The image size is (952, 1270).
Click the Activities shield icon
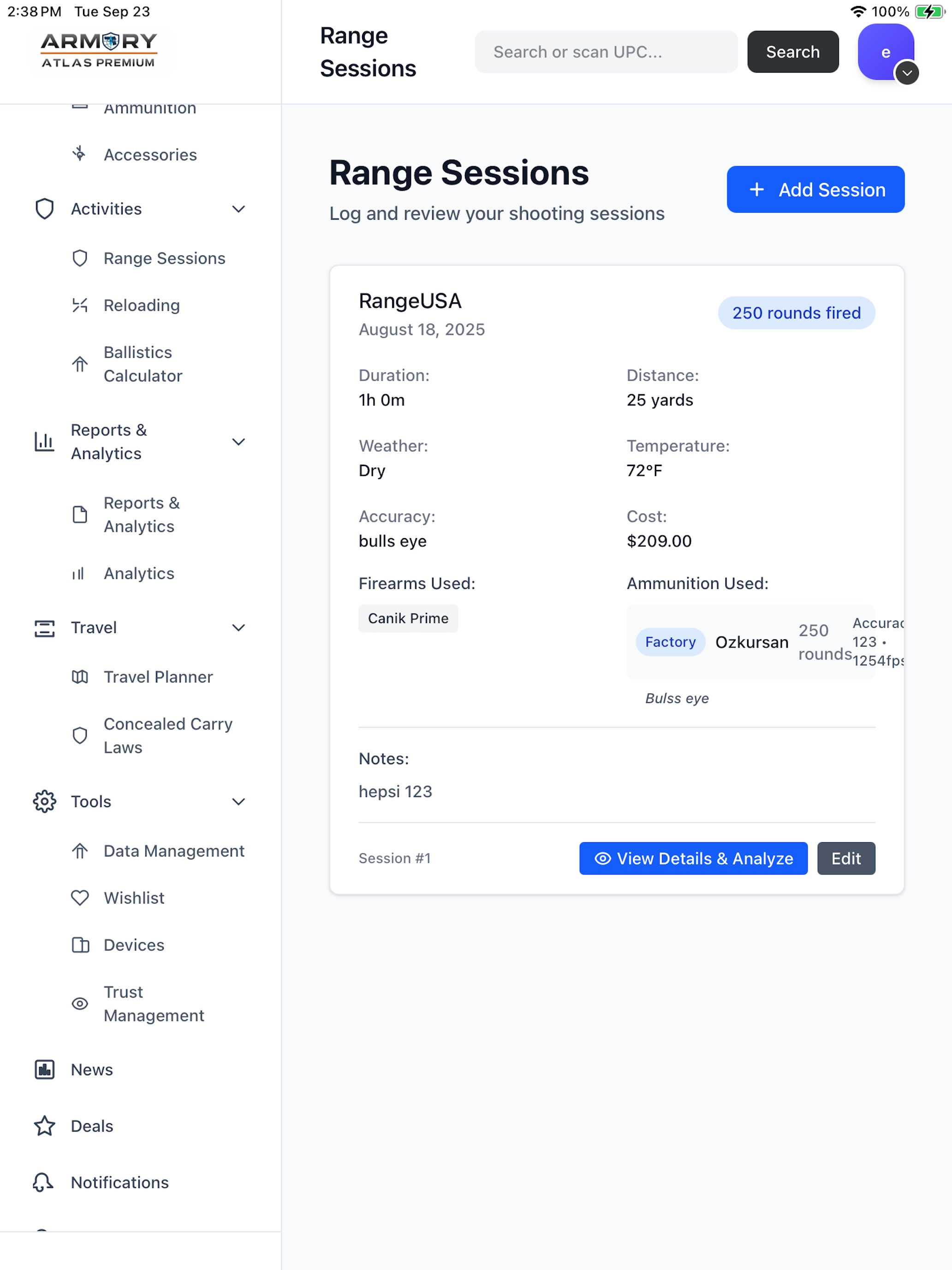click(45, 209)
